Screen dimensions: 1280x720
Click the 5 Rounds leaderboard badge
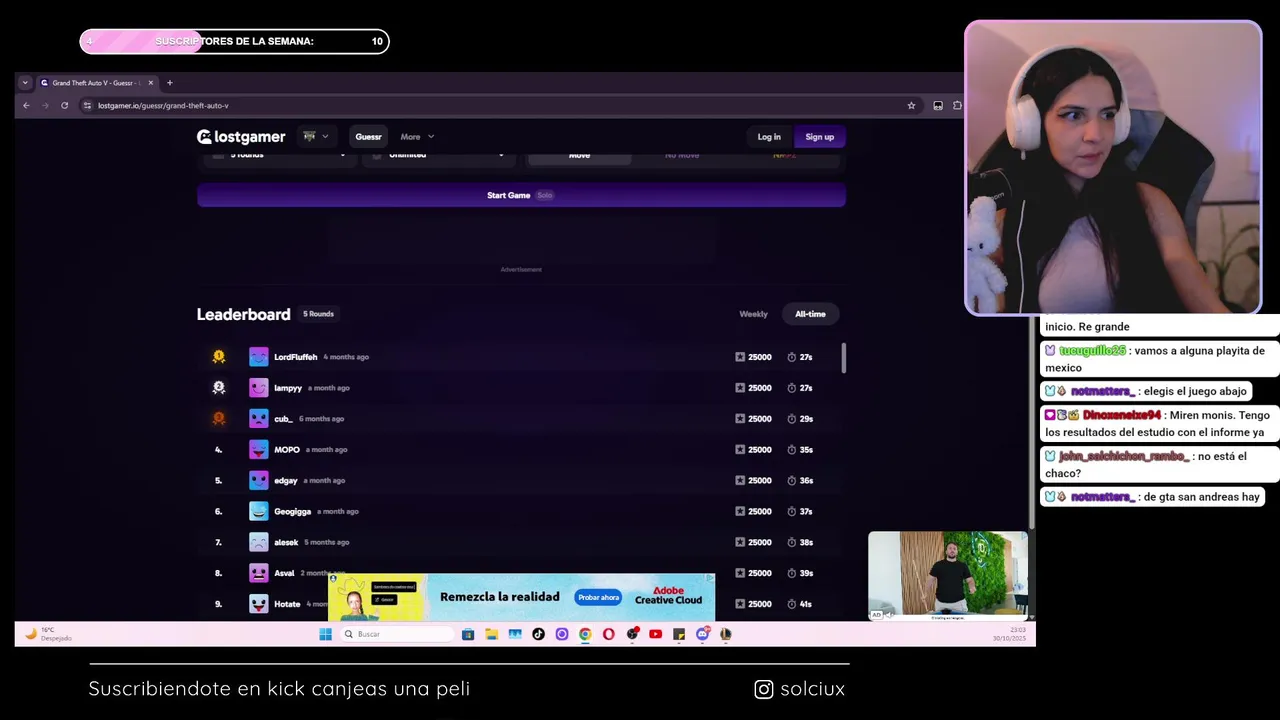pos(319,314)
